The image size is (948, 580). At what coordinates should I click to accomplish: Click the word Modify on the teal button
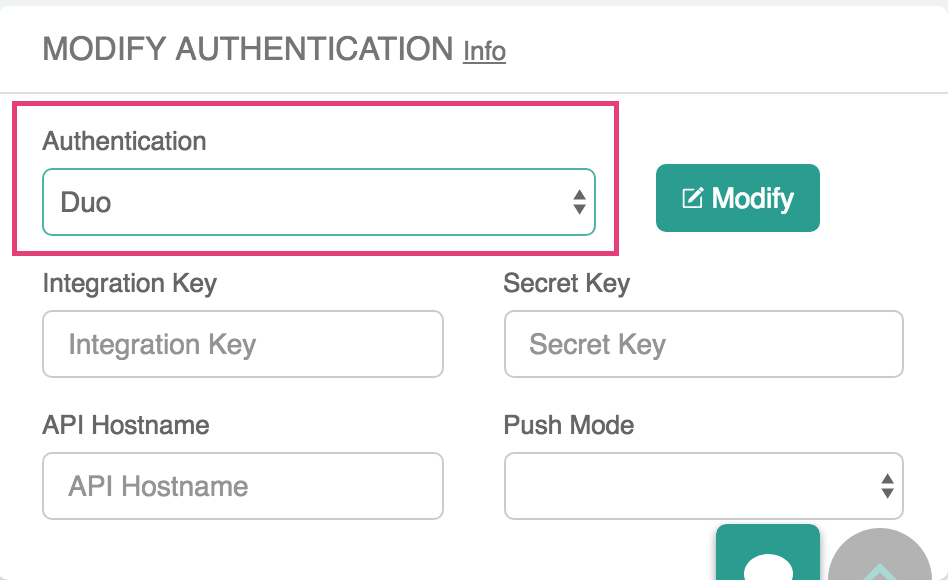click(752, 198)
